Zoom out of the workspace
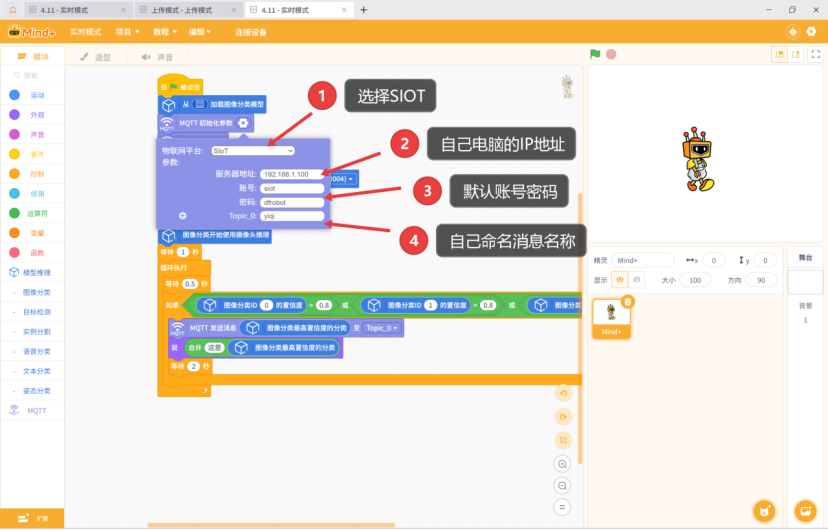This screenshot has height=530, width=828. [563, 486]
